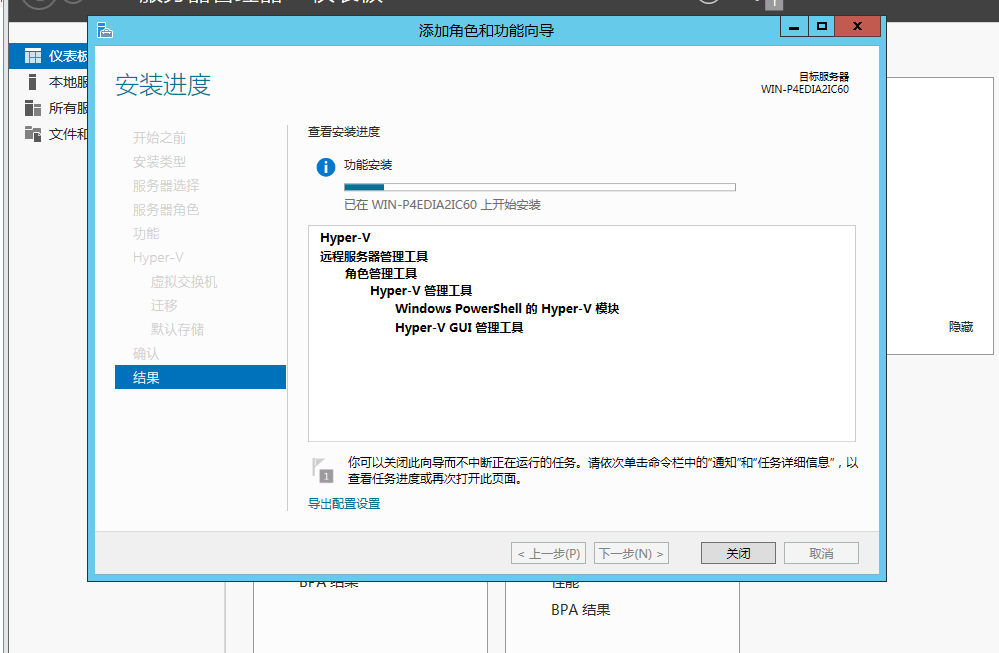Click the 导出配置设置 link
The image size is (999, 653).
tap(344, 503)
